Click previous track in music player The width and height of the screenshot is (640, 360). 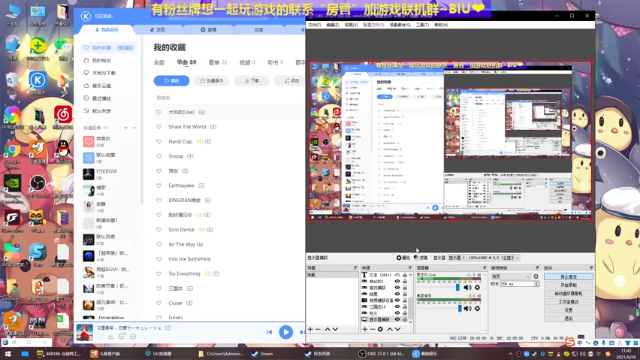click(x=269, y=332)
